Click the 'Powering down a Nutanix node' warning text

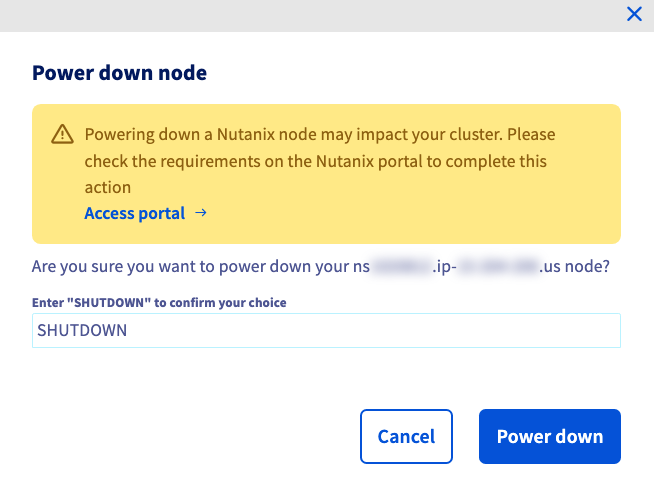320,161
